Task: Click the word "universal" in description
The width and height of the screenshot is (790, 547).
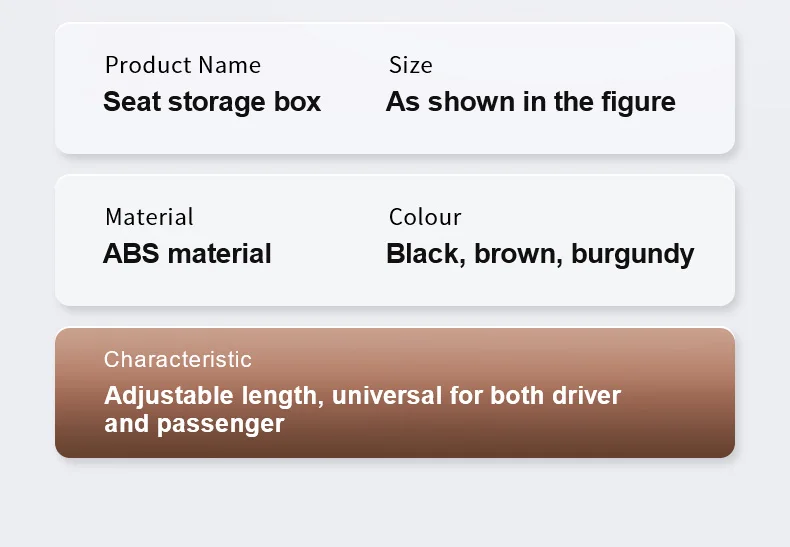Action: coord(386,395)
